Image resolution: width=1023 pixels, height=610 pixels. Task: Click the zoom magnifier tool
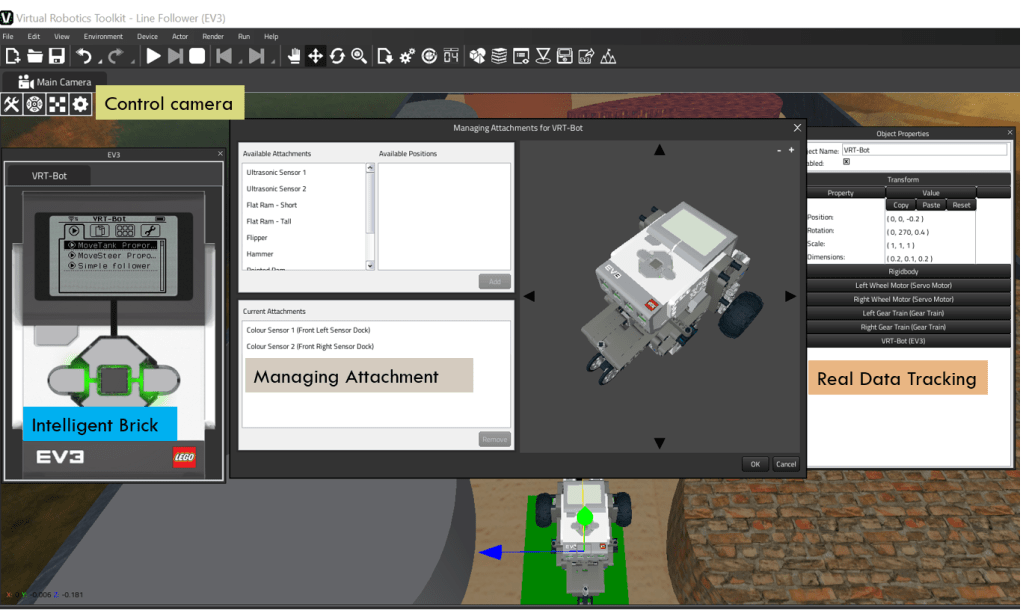click(x=359, y=57)
